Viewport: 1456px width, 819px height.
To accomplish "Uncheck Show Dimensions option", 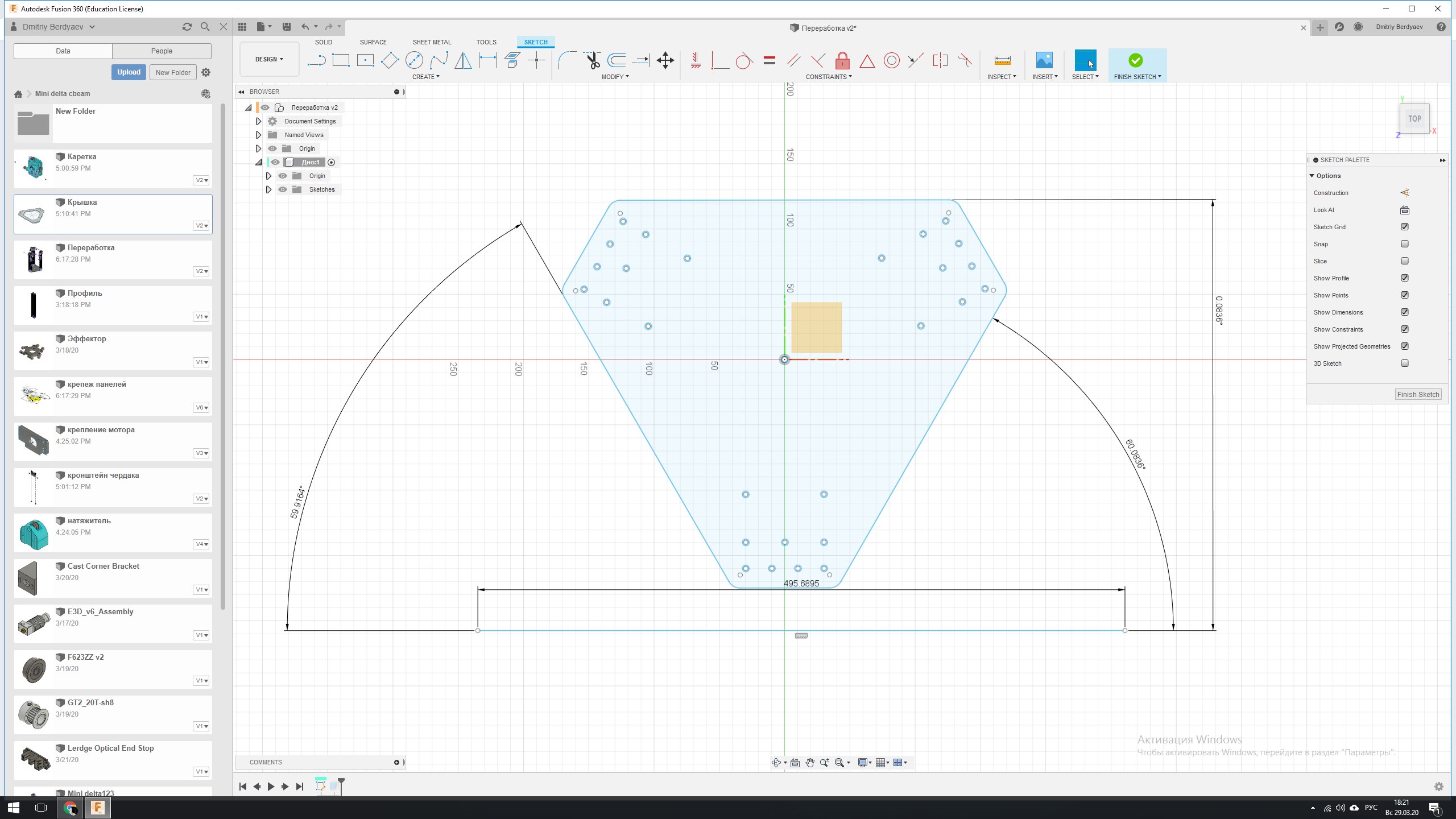I will point(1405,312).
